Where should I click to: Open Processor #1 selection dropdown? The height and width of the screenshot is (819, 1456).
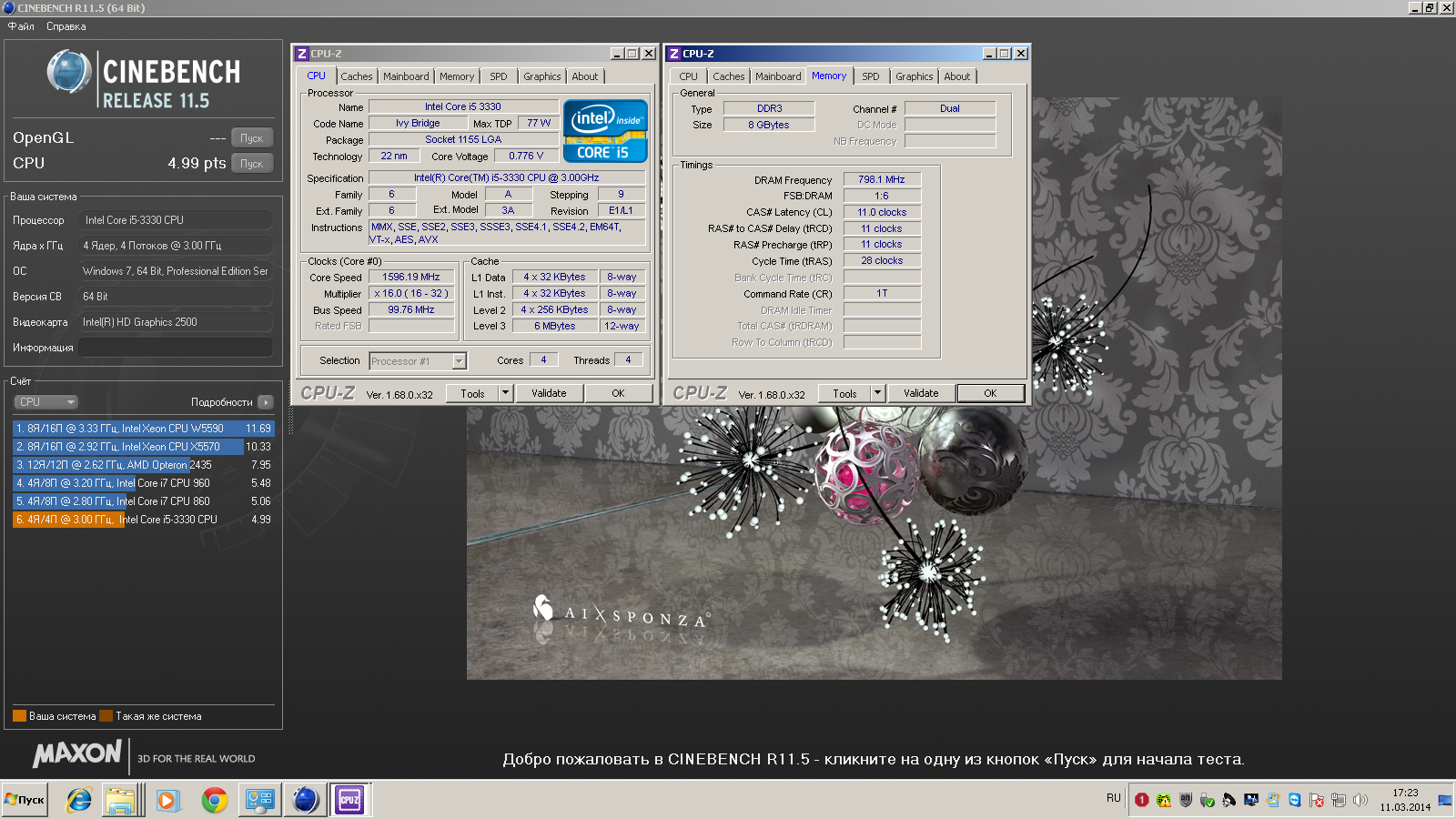click(418, 361)
